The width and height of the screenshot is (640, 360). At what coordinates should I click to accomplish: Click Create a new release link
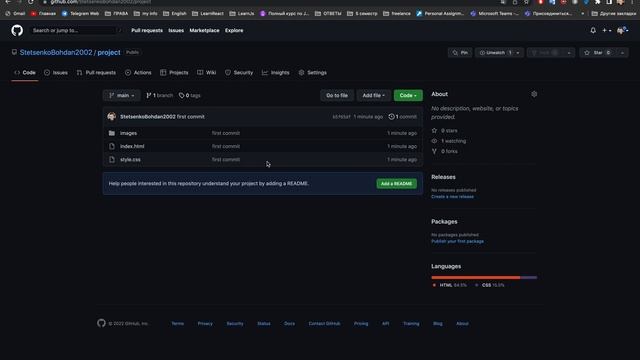click(452, 197)
